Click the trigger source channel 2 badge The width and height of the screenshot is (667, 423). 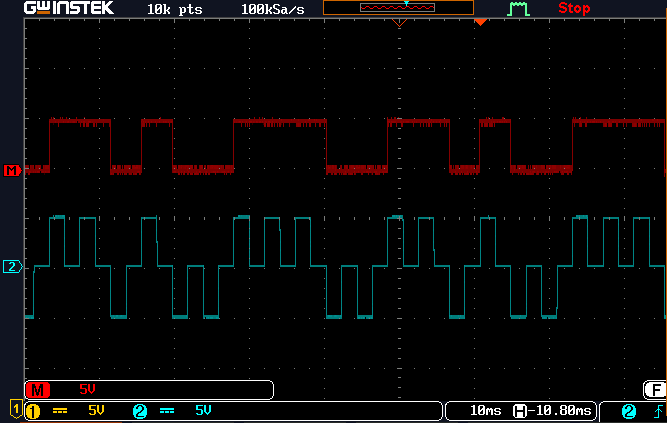[629, 411]
